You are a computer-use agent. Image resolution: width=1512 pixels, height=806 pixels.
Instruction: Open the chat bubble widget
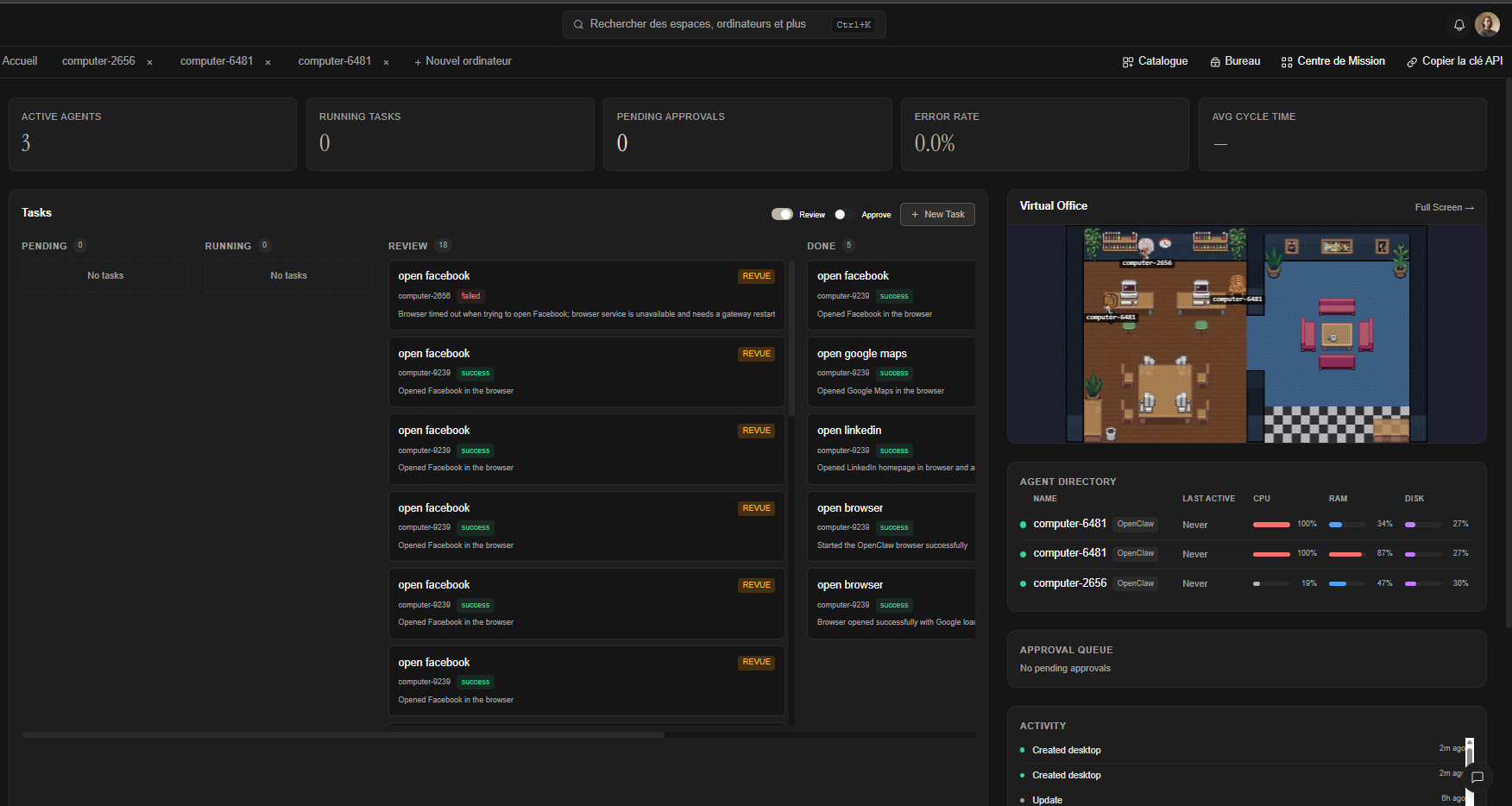[1477, 778]
